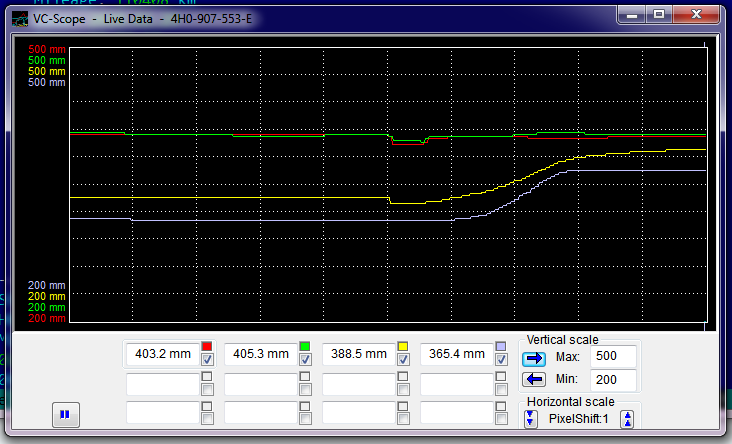Minimize the VC-Scope window
This screenshot has height=444, width=732.
click(632, 14)
